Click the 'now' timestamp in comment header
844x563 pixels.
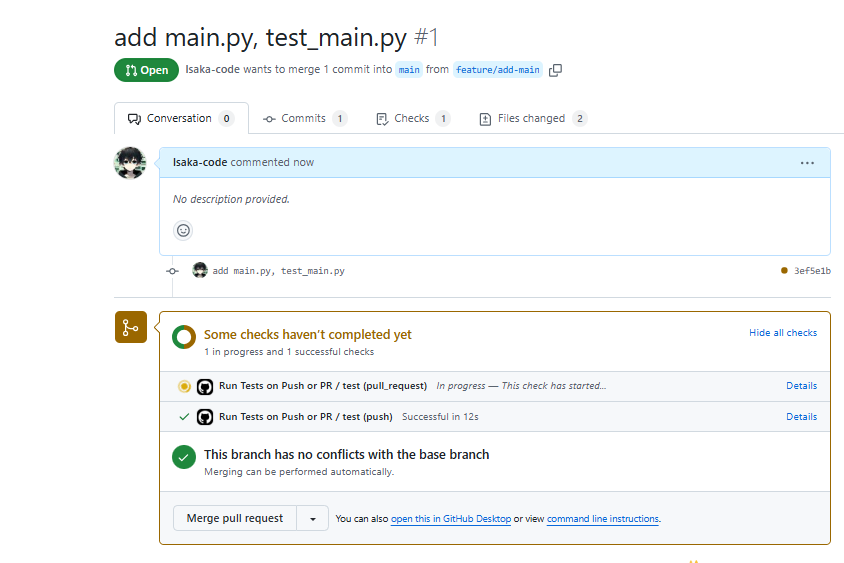(304, 162)
